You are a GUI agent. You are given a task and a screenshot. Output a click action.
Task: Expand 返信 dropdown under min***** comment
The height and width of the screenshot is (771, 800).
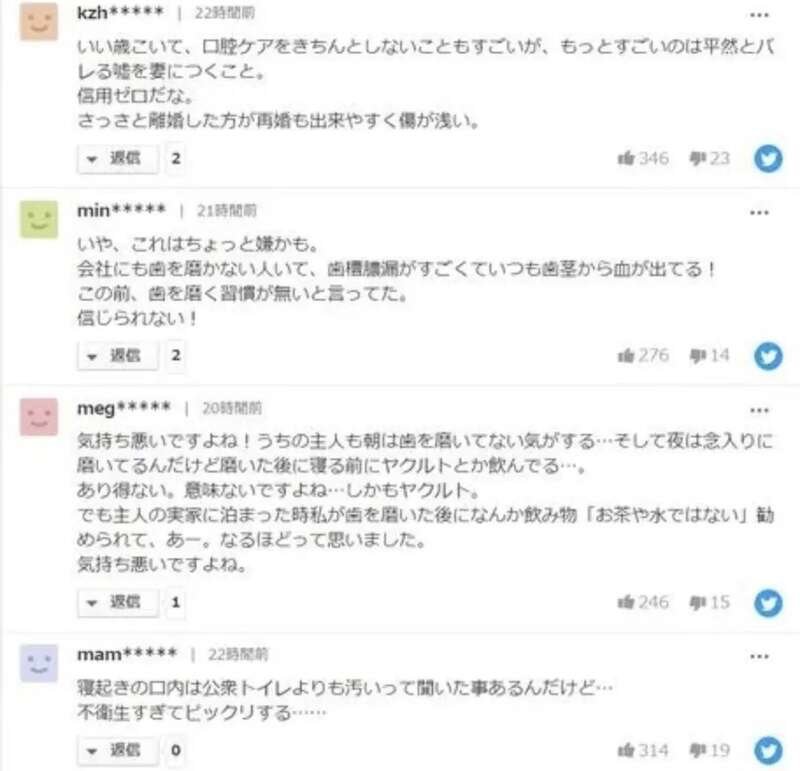click(118, 356)
